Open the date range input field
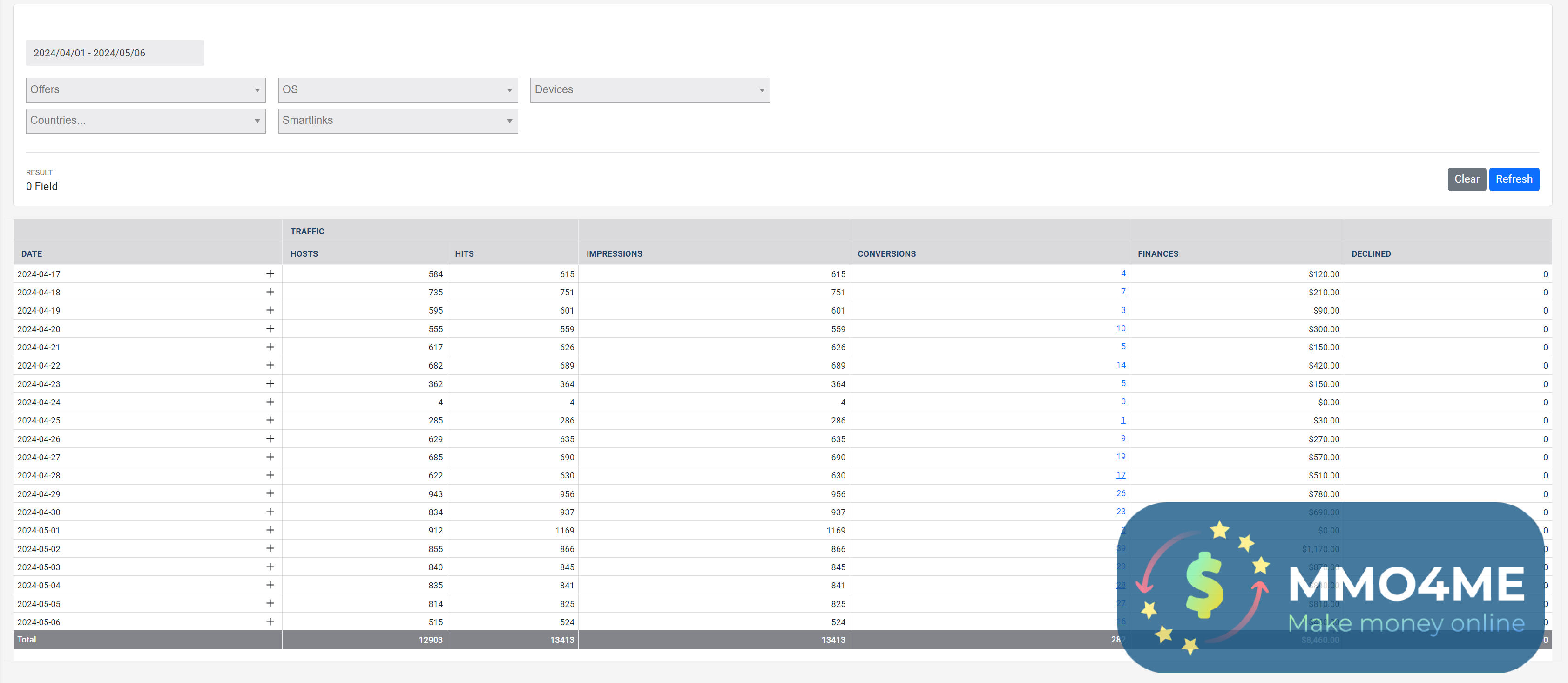 click(115, 53)
